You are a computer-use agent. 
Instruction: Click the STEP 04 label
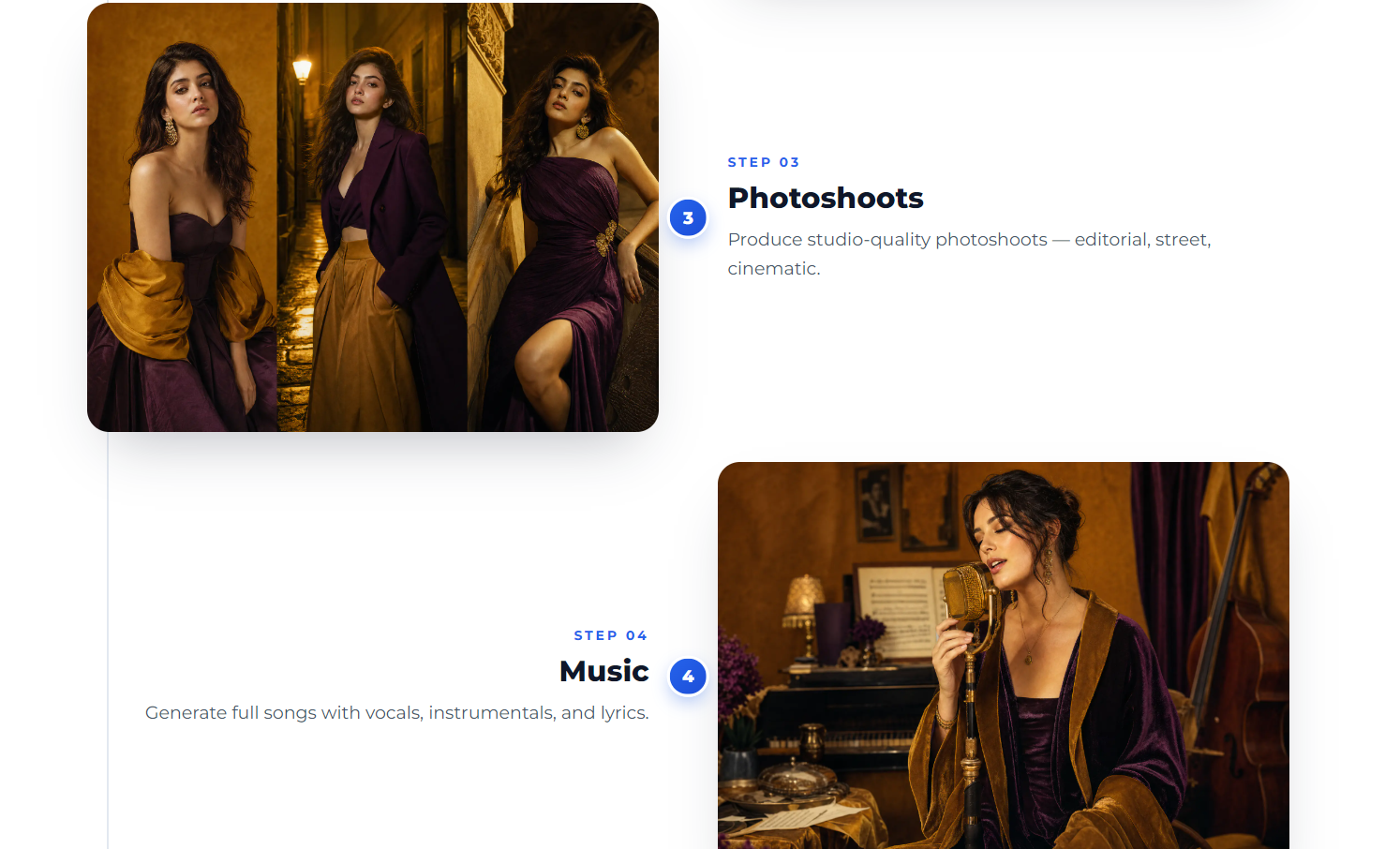point(611,635)
